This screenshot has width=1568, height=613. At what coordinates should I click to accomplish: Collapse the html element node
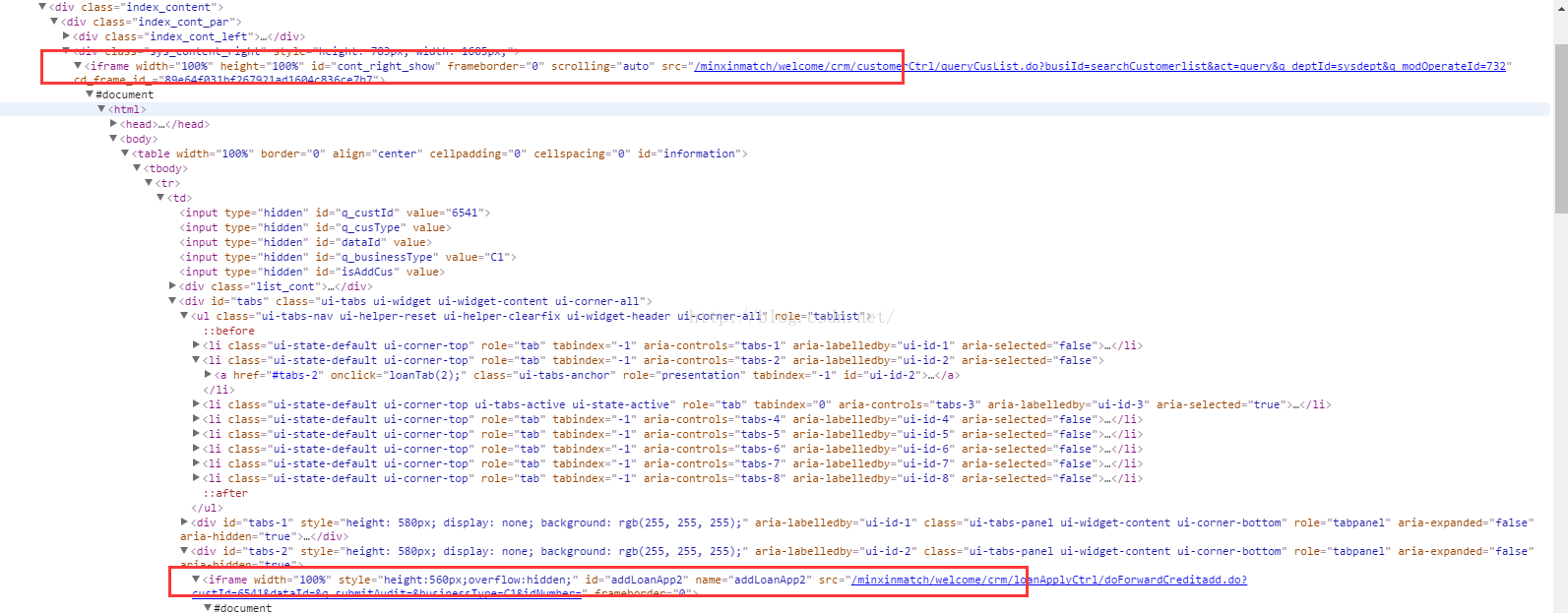[101, 109]
